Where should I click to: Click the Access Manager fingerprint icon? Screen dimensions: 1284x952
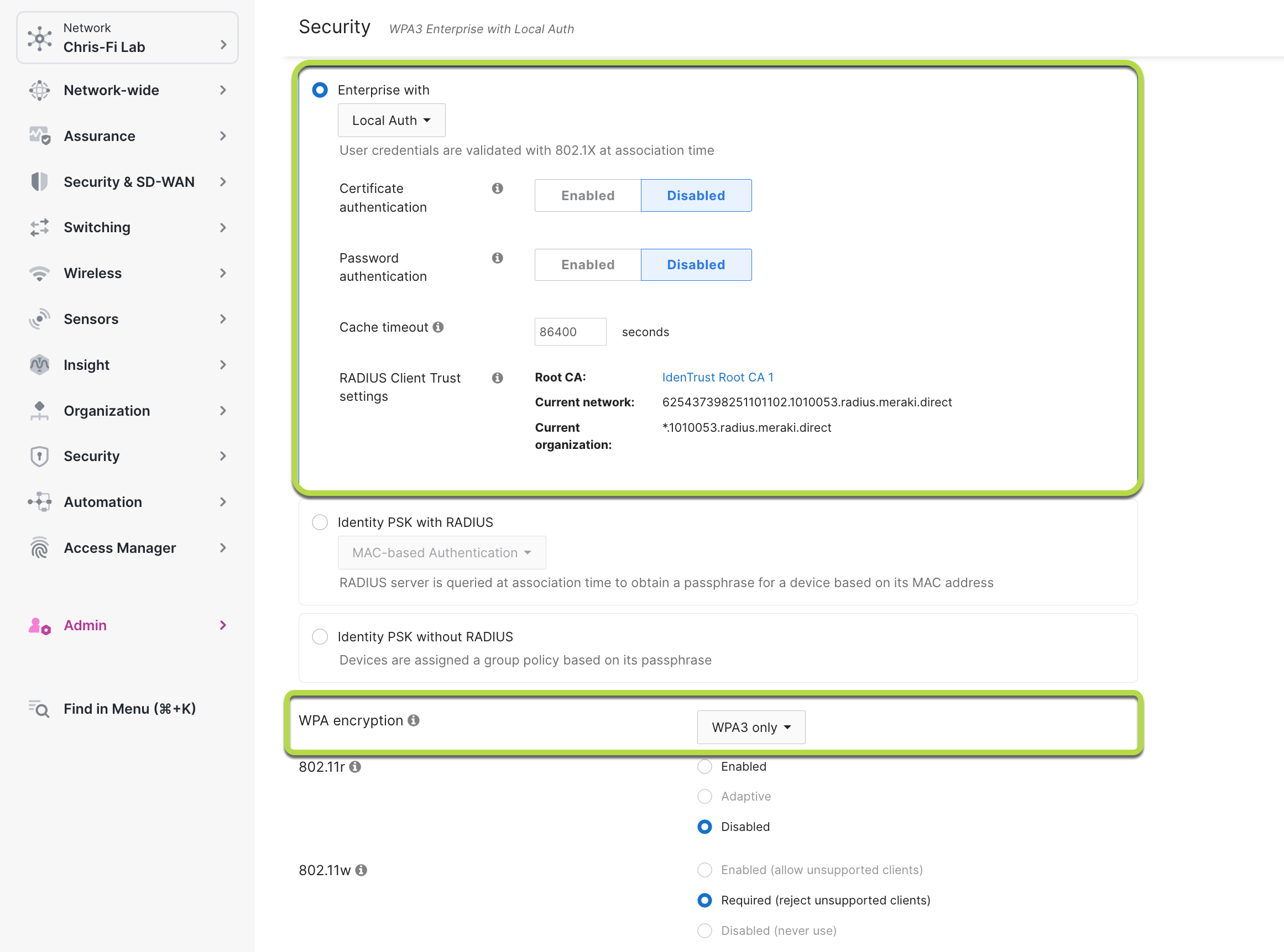click(x=39, y=548)
